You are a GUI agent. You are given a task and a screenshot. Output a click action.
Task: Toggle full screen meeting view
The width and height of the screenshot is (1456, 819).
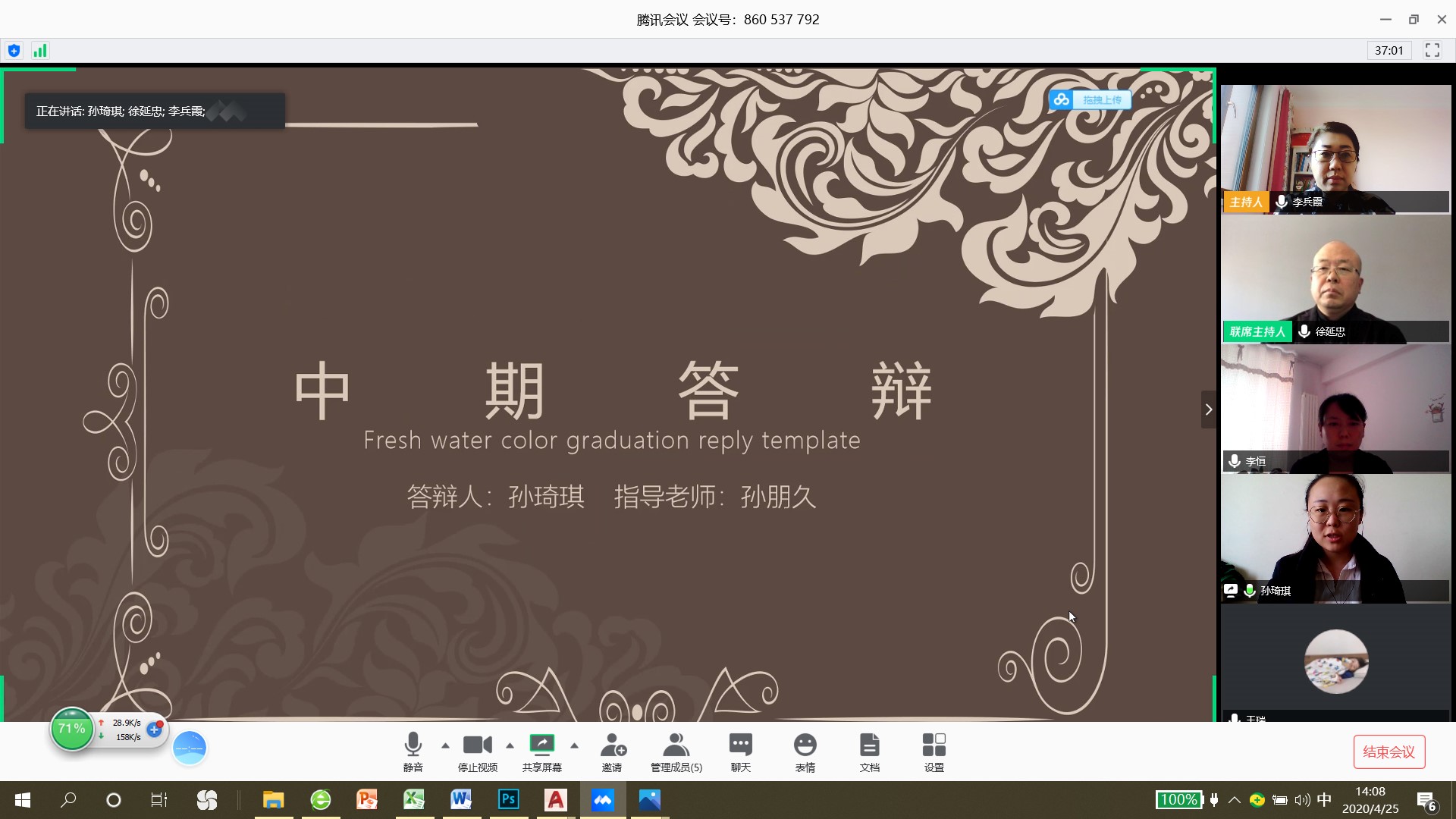[x=1432, y=50]
